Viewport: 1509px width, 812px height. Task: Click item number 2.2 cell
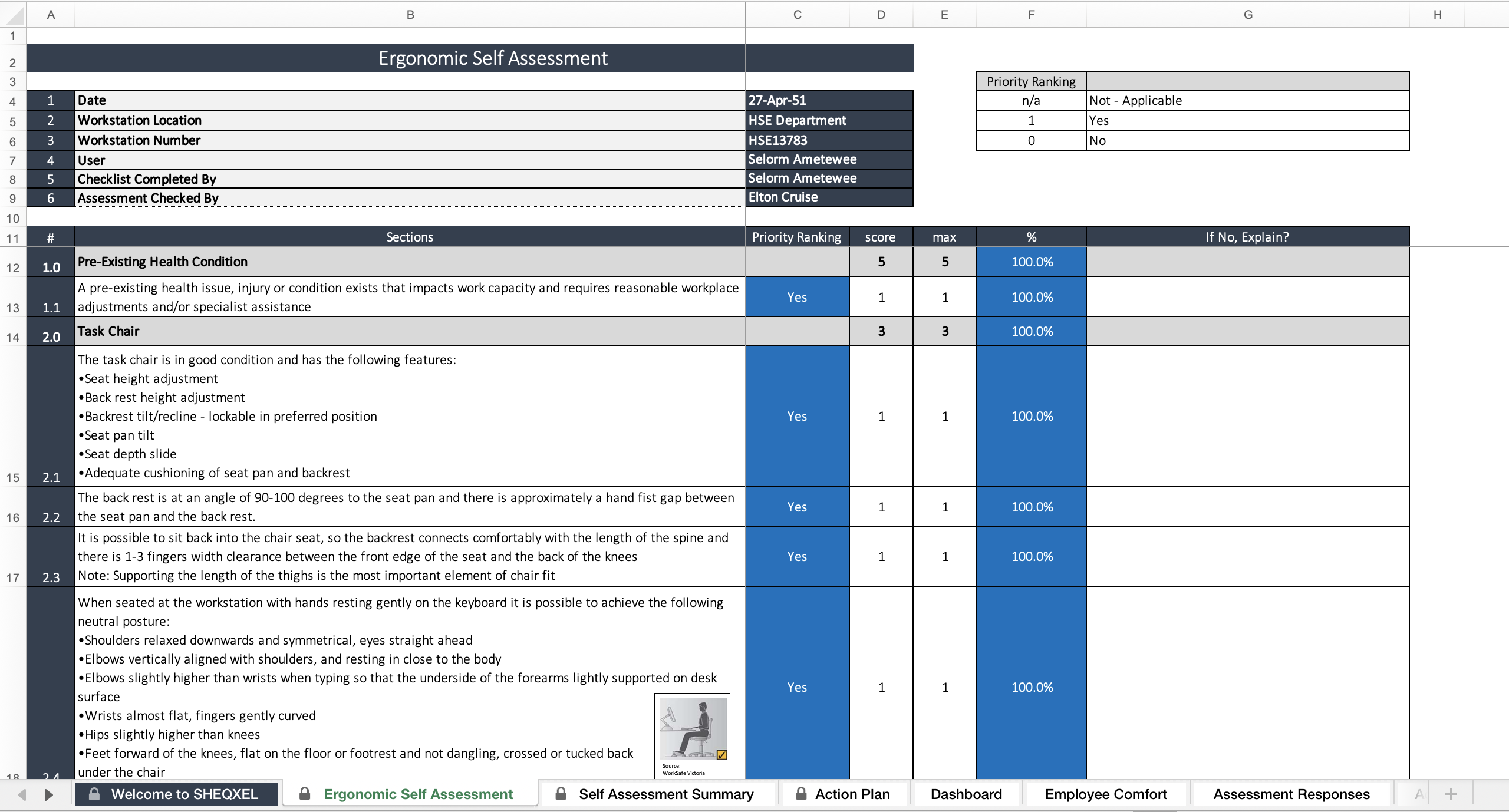click(51, 507)
